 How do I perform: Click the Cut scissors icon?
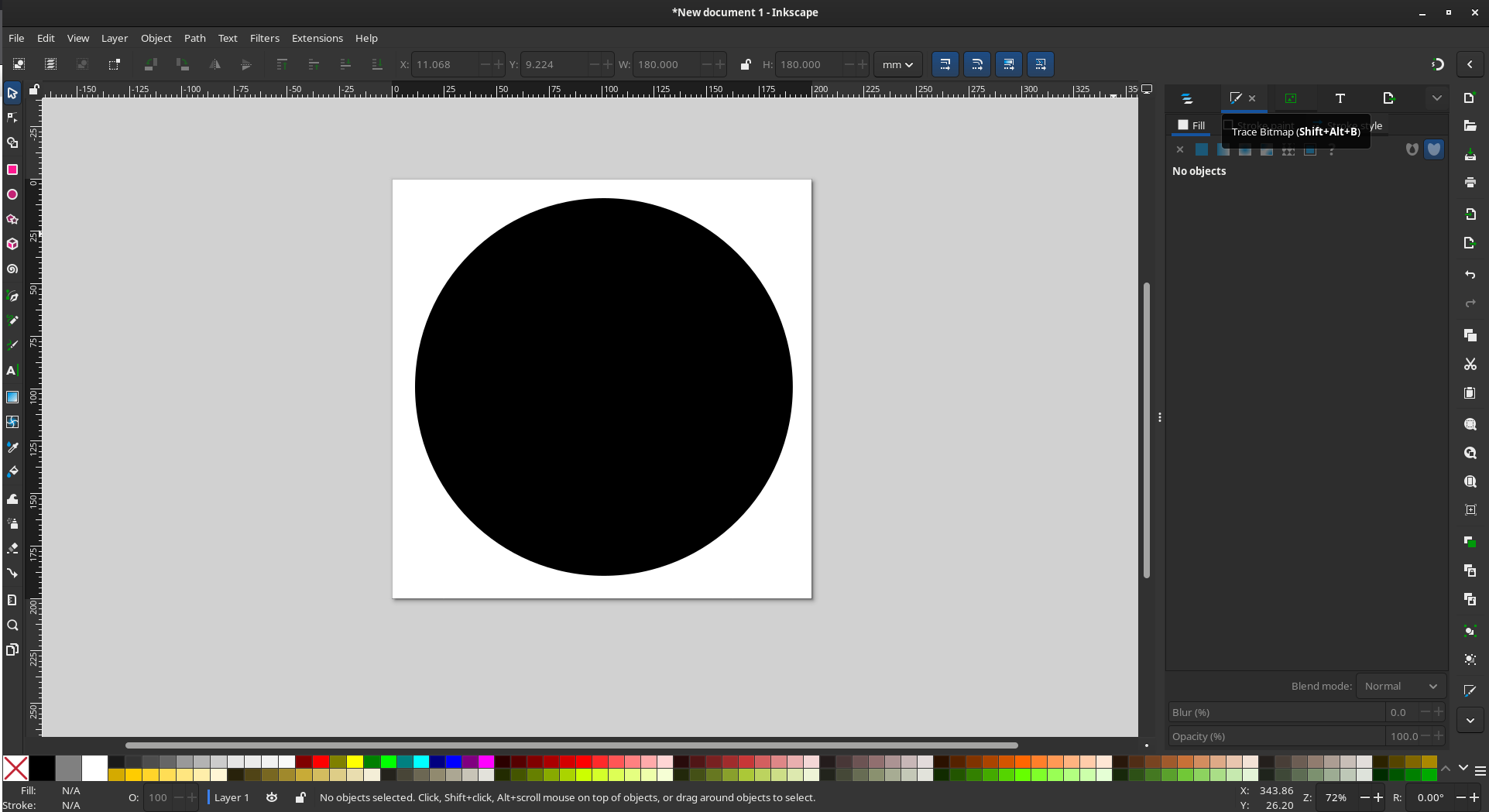tap(1470, 364)
